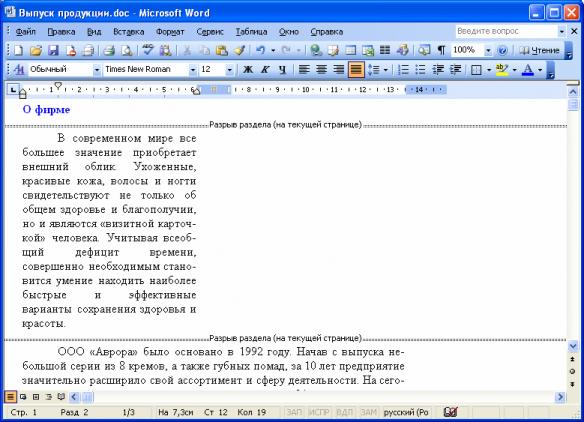Open the font size 12 dropdown

(229, 70)
